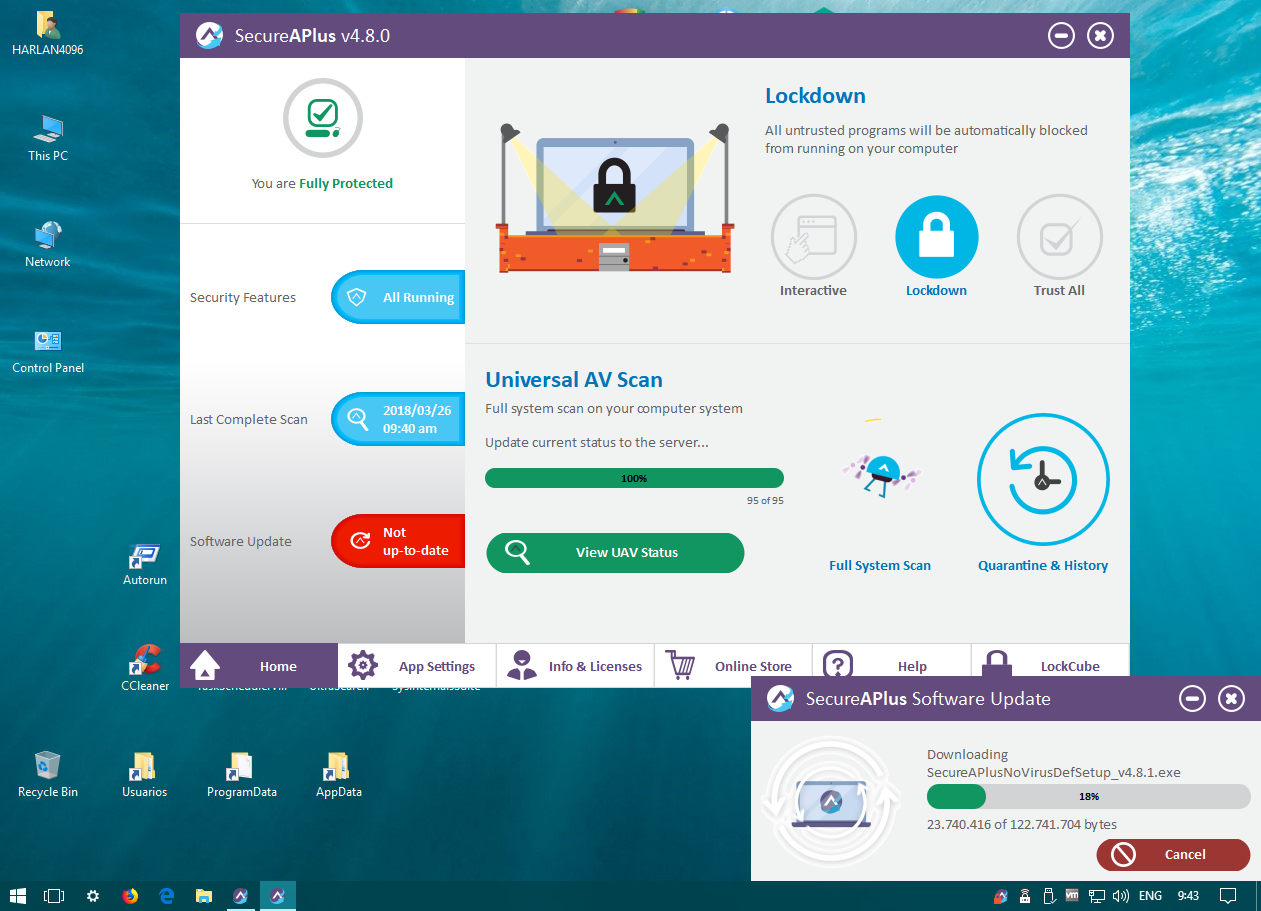Click the '95 of 95' scan count
Screen dimensions: 1261x911
tap(765, 500)
